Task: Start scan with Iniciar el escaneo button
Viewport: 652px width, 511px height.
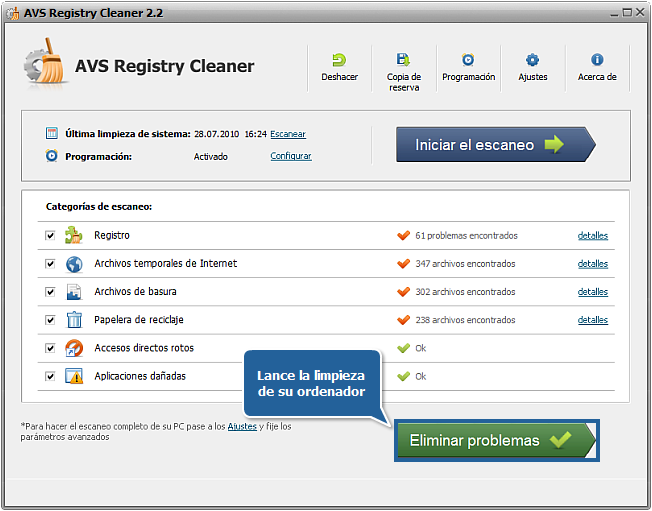Action: click(x=496, y=144)
